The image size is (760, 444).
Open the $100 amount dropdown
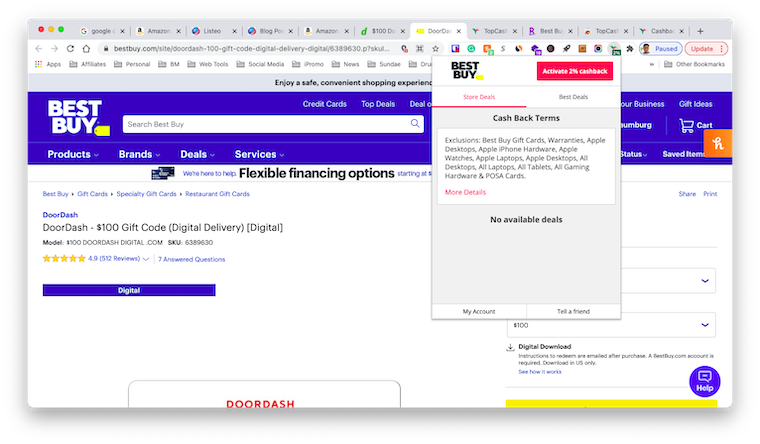pyautogui.click(x=611, y=325)
